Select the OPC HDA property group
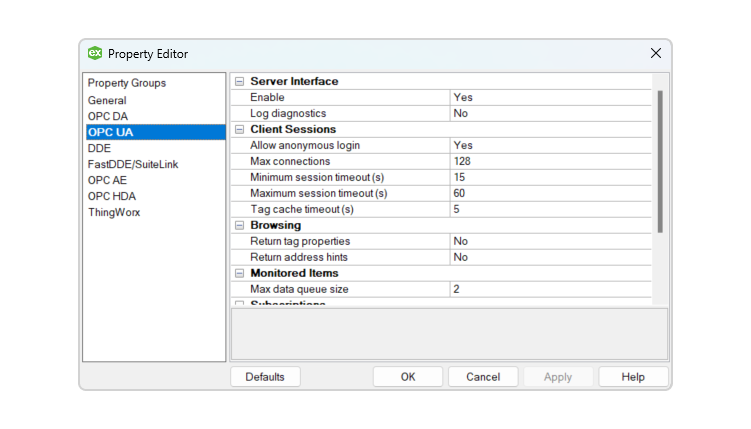Screen dimensions: 751x429 coord(111,196)
